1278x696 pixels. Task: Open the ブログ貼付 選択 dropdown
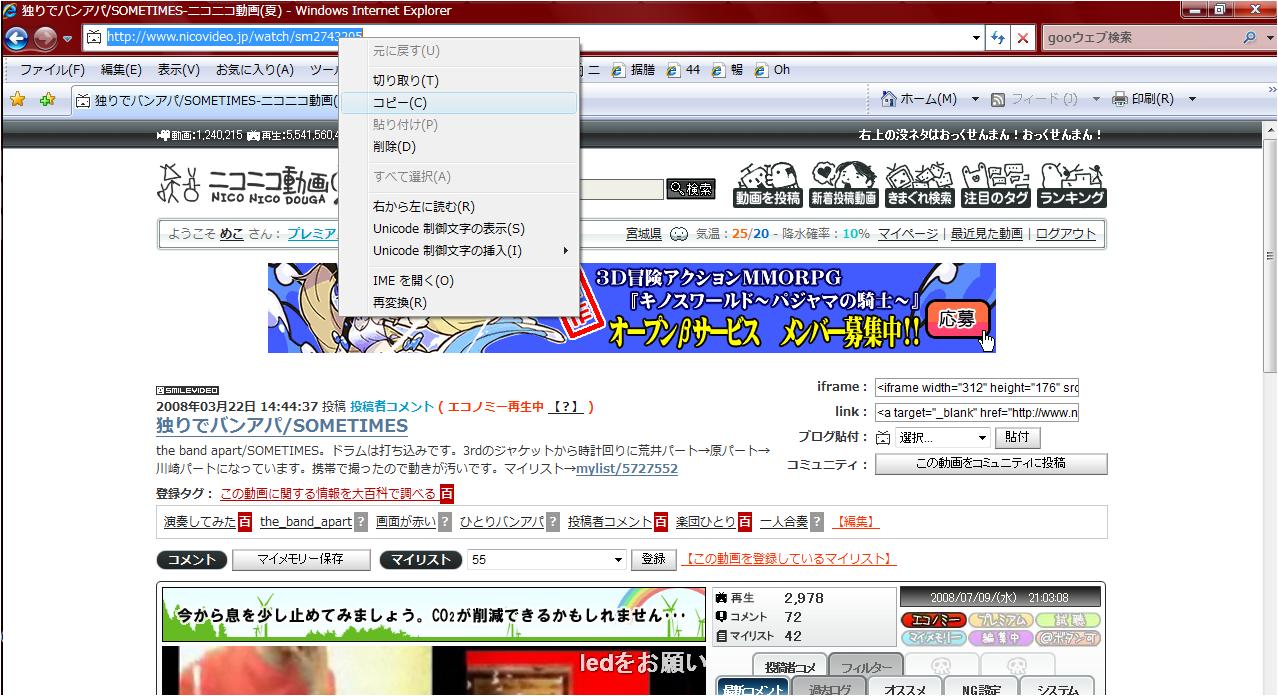tap(942, 438)
